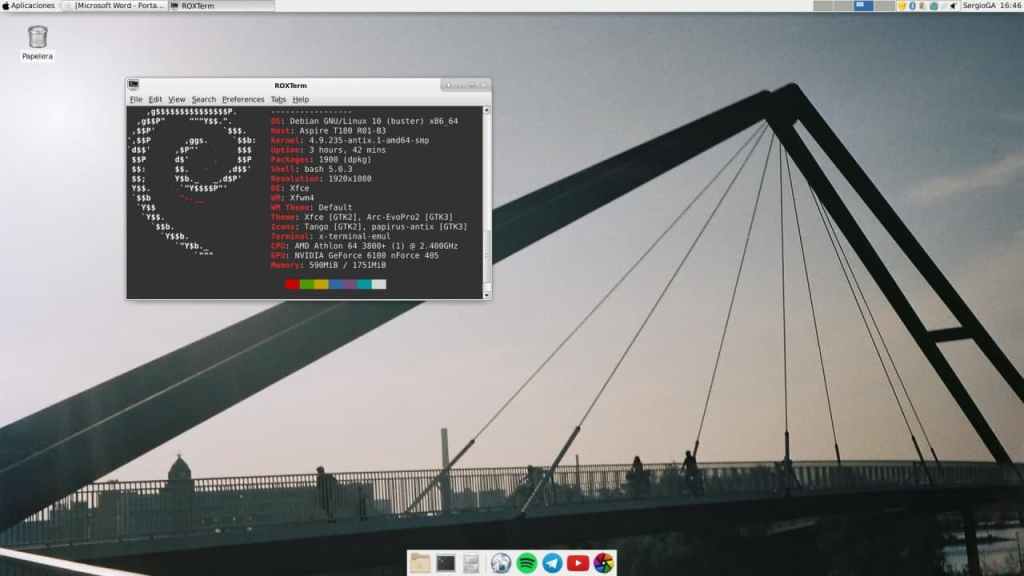
Task: Select the ROXTerm taskbar button
Action: point(220,6)
